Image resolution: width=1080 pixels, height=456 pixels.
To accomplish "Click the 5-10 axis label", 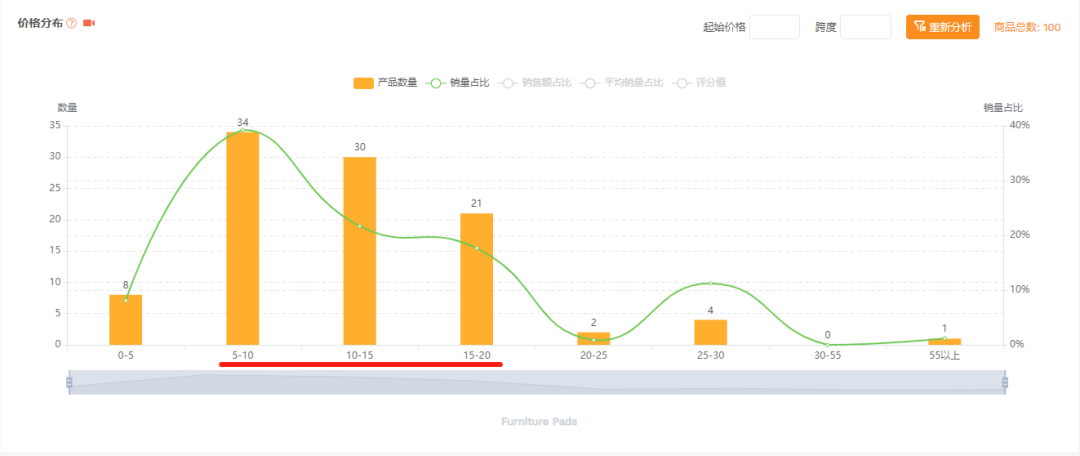I will (x=242, y=355).
